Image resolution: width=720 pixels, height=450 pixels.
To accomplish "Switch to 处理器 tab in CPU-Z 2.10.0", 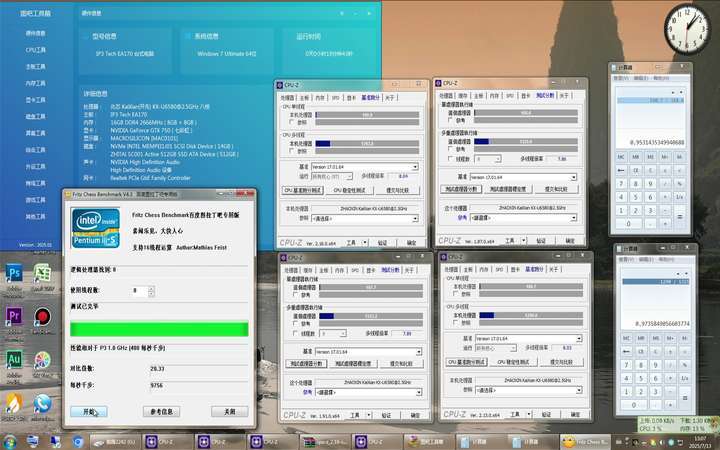I will (287, 98).
